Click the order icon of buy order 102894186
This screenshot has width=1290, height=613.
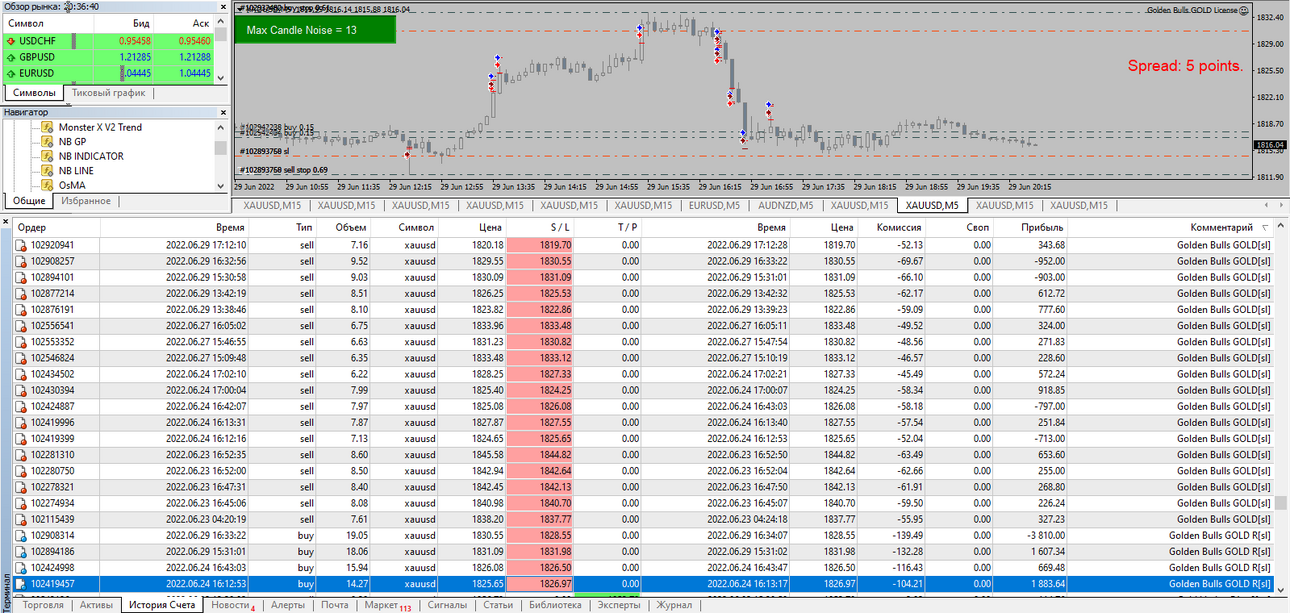pos(20,552)
